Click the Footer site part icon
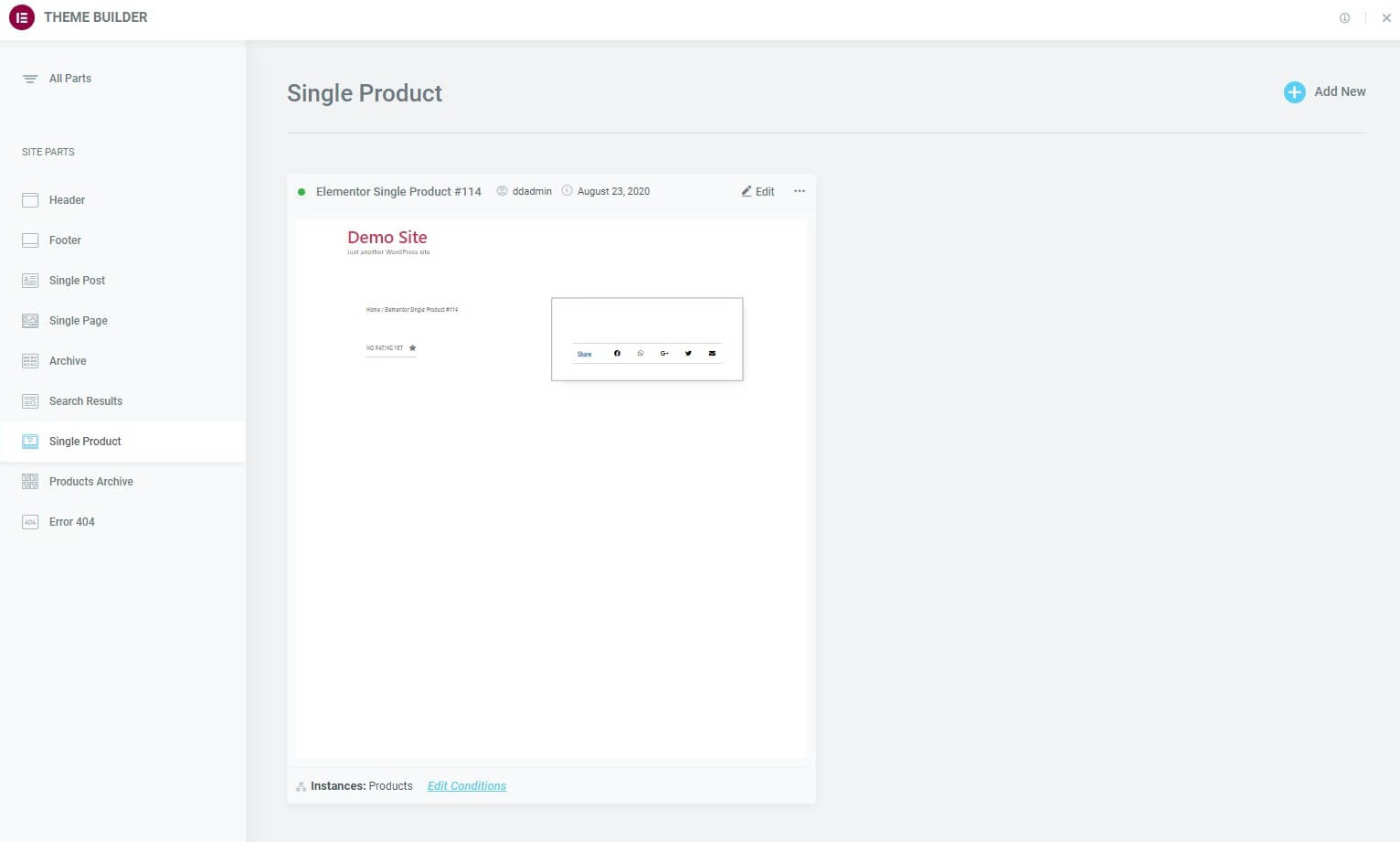Screen dimensions: 1400x842 pos(30,240)
